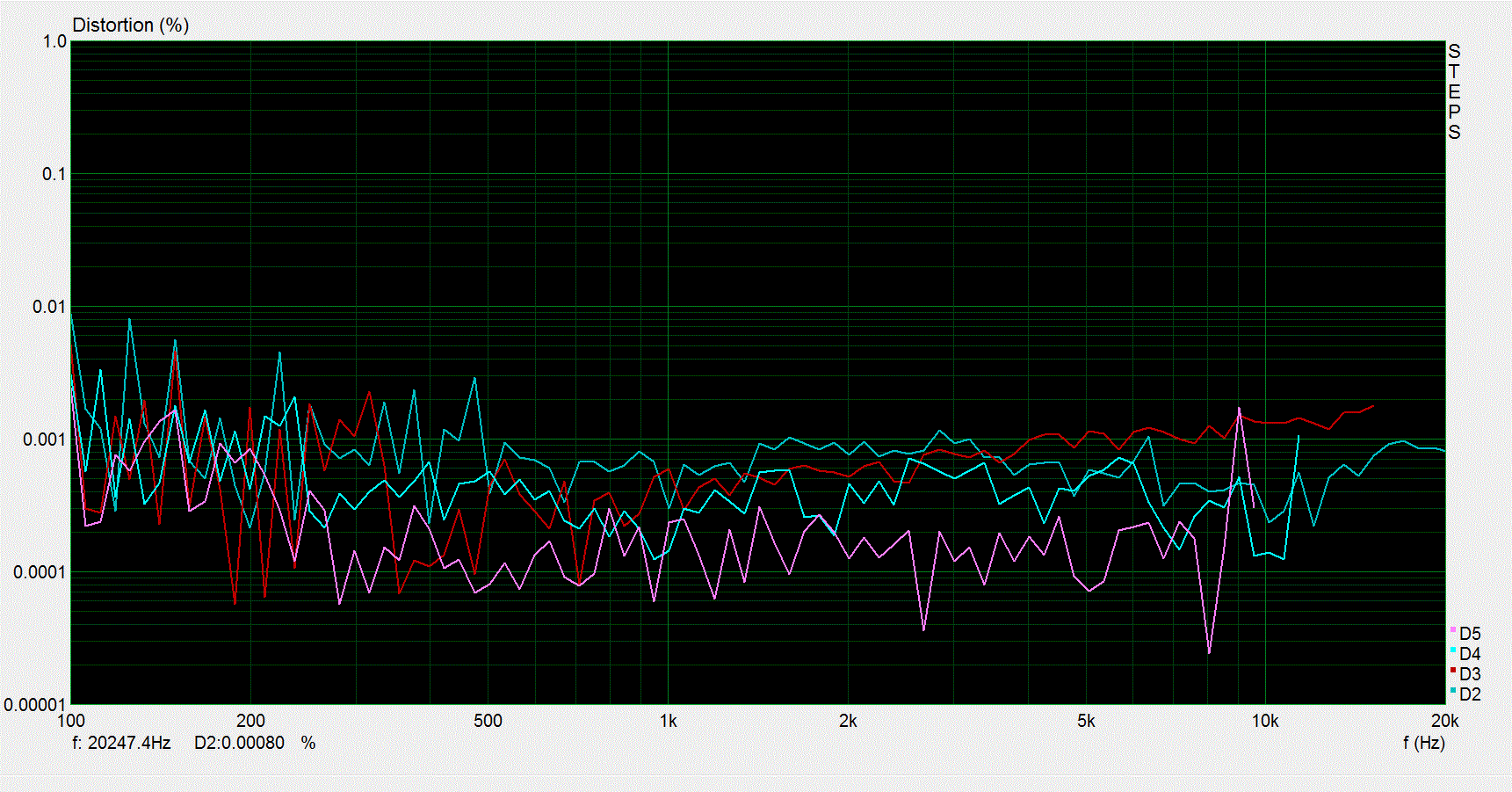Screen dimensions: 1512x792
Task: Click the teal D2 curve's endpoint at 20k
Action: click(x=1443, y=450)
